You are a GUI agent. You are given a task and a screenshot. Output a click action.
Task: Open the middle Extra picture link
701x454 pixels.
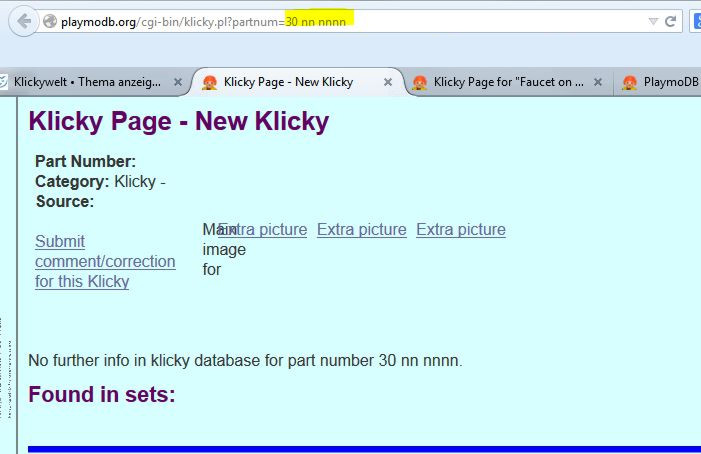coord(361,230)
